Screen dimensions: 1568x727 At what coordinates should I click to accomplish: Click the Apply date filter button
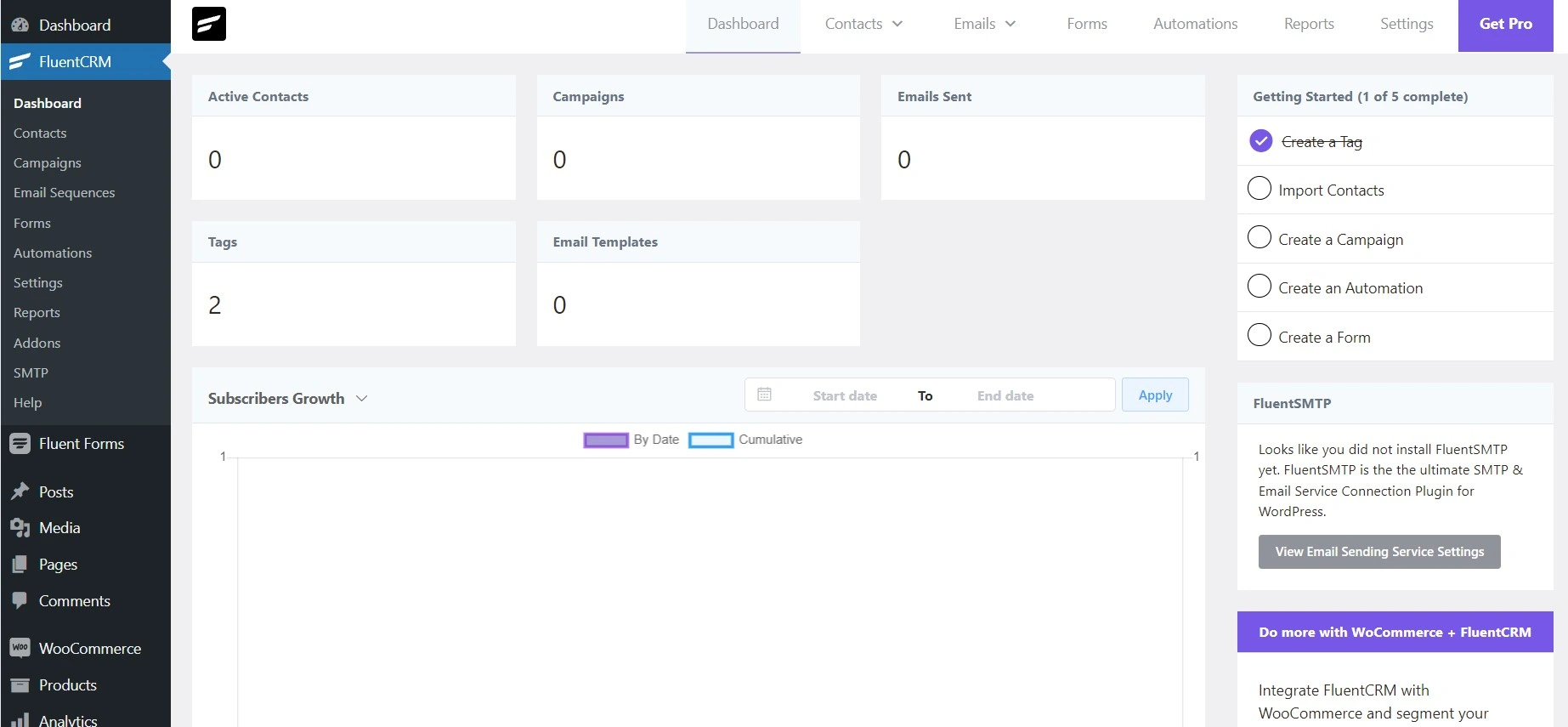[1155, 395]
